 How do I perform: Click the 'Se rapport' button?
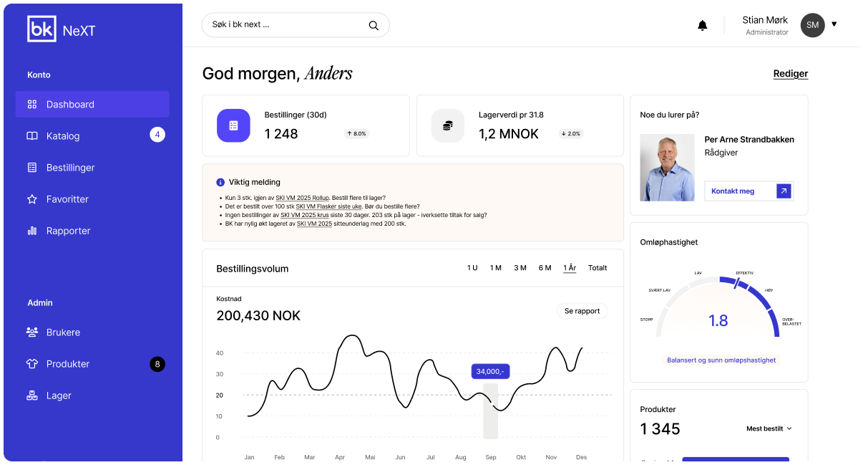click(x=582, y=311)
